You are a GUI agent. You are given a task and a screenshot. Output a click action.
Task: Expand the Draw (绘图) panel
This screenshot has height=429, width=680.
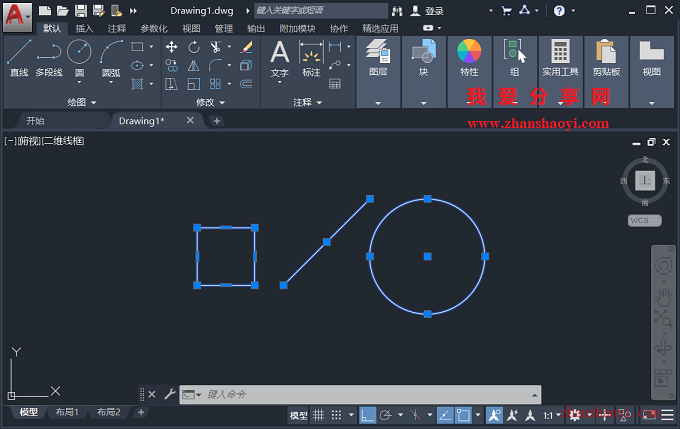coord(82,102)
